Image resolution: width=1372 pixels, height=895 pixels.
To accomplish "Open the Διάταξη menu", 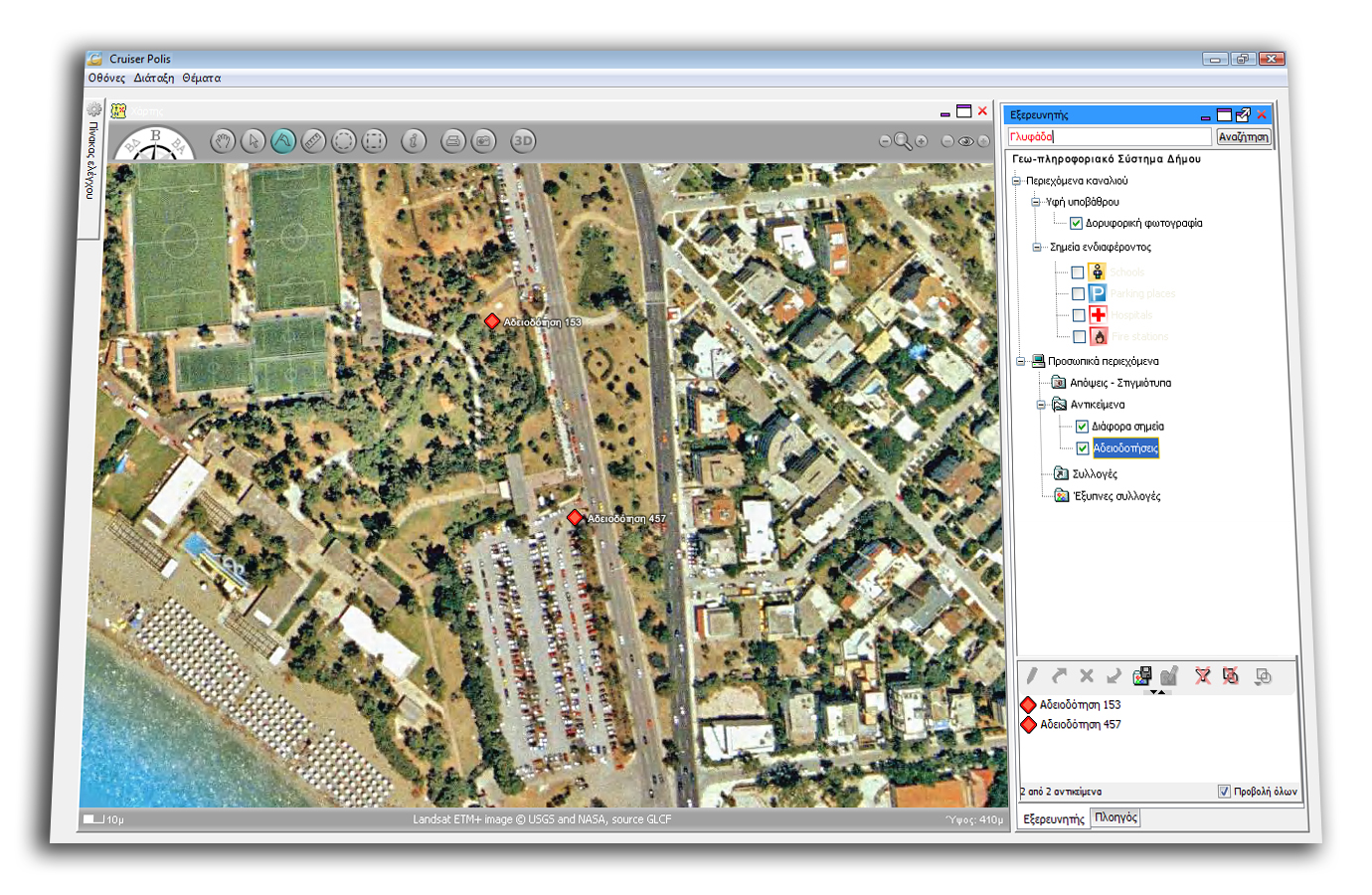I will (154, 78).
